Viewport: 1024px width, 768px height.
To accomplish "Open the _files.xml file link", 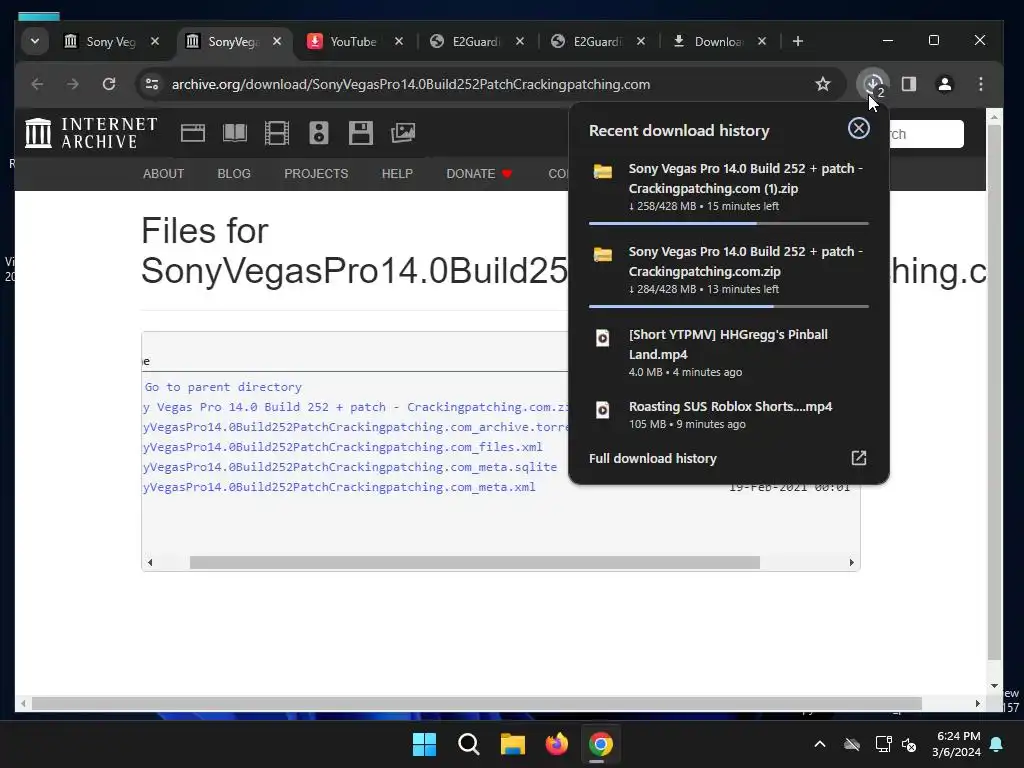I will tap(343, 447).
